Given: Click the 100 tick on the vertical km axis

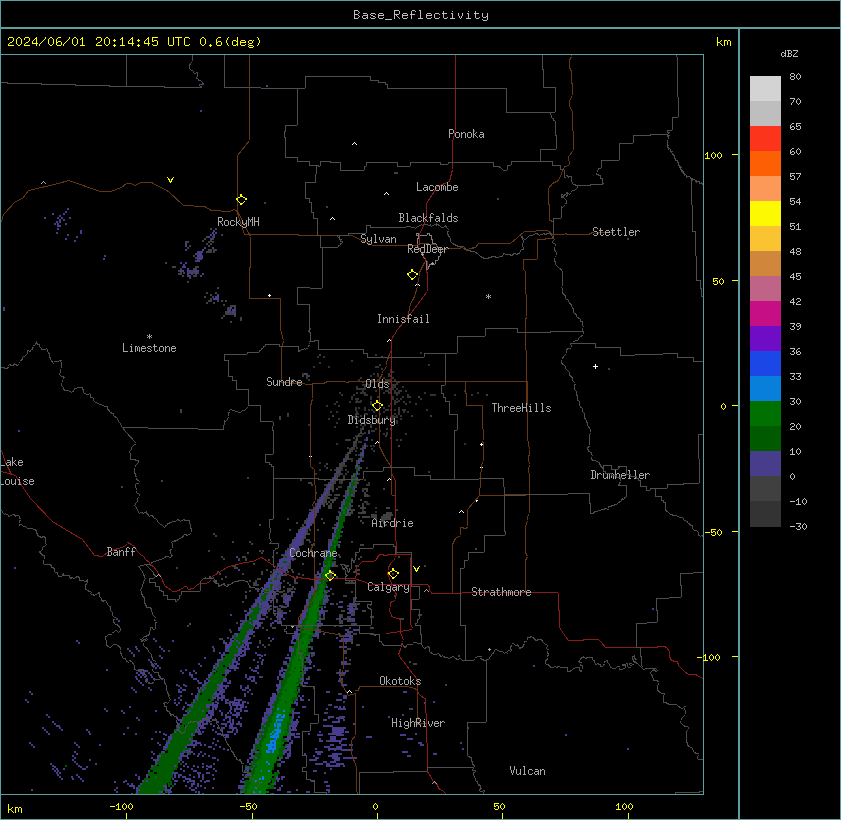Looking at the screenshot, I should coord(713,156).
